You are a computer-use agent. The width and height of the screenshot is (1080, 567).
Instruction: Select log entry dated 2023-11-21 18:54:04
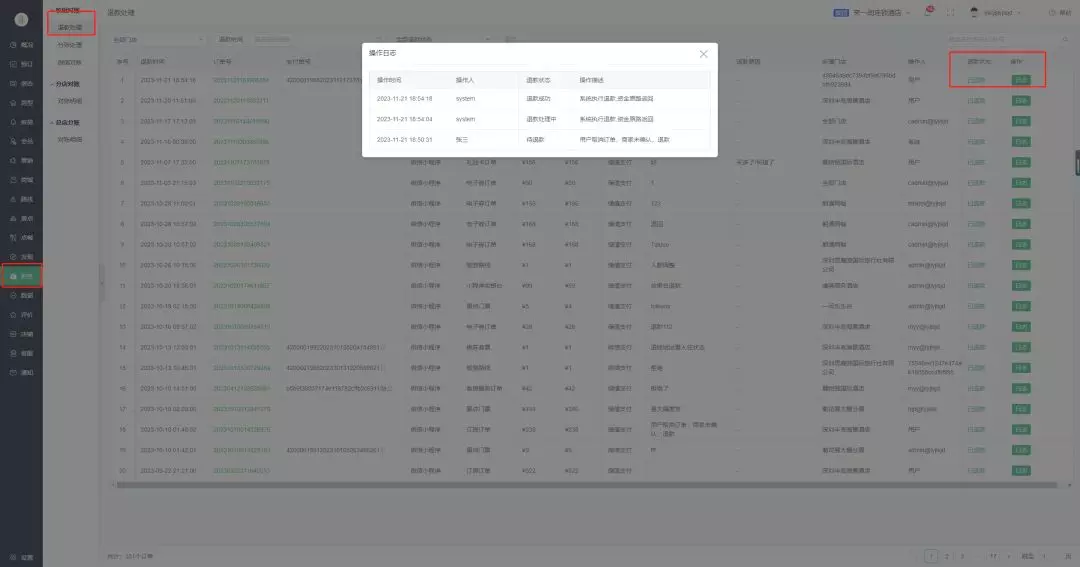pyautogui.click(x=539, y=119)
